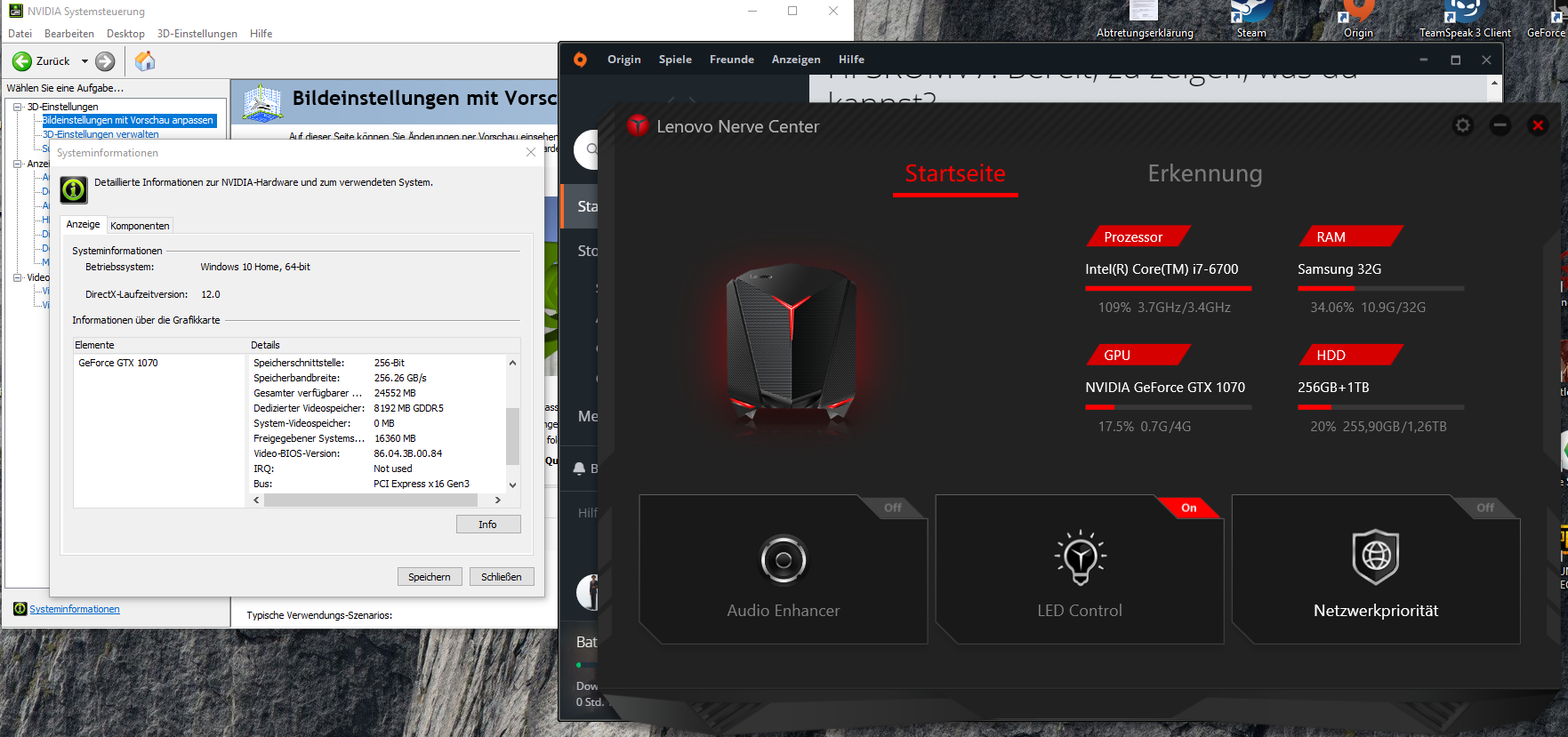This screenshot has height=737, width=1568.
Task: Click the horizontal scroll left arrow
Action: click(x=257, y=500)
